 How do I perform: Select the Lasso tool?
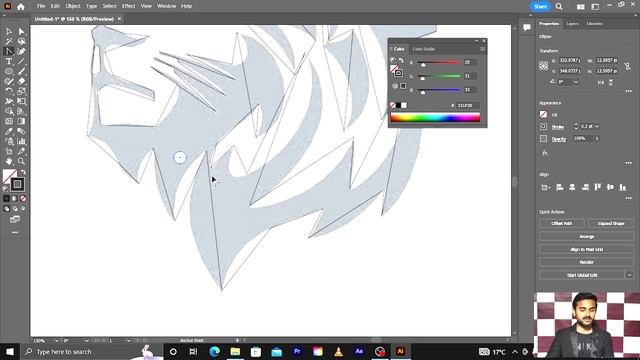[21, 41]
